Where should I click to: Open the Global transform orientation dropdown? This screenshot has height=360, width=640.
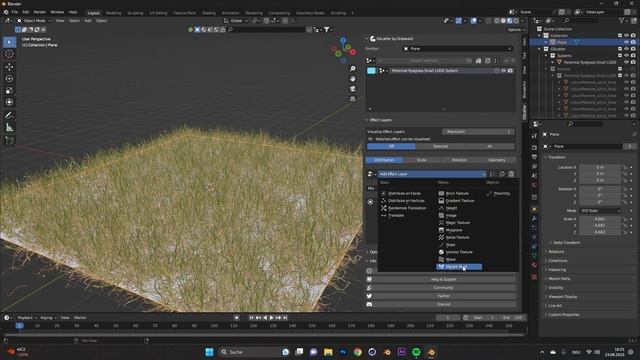click(x=236, y=20)
